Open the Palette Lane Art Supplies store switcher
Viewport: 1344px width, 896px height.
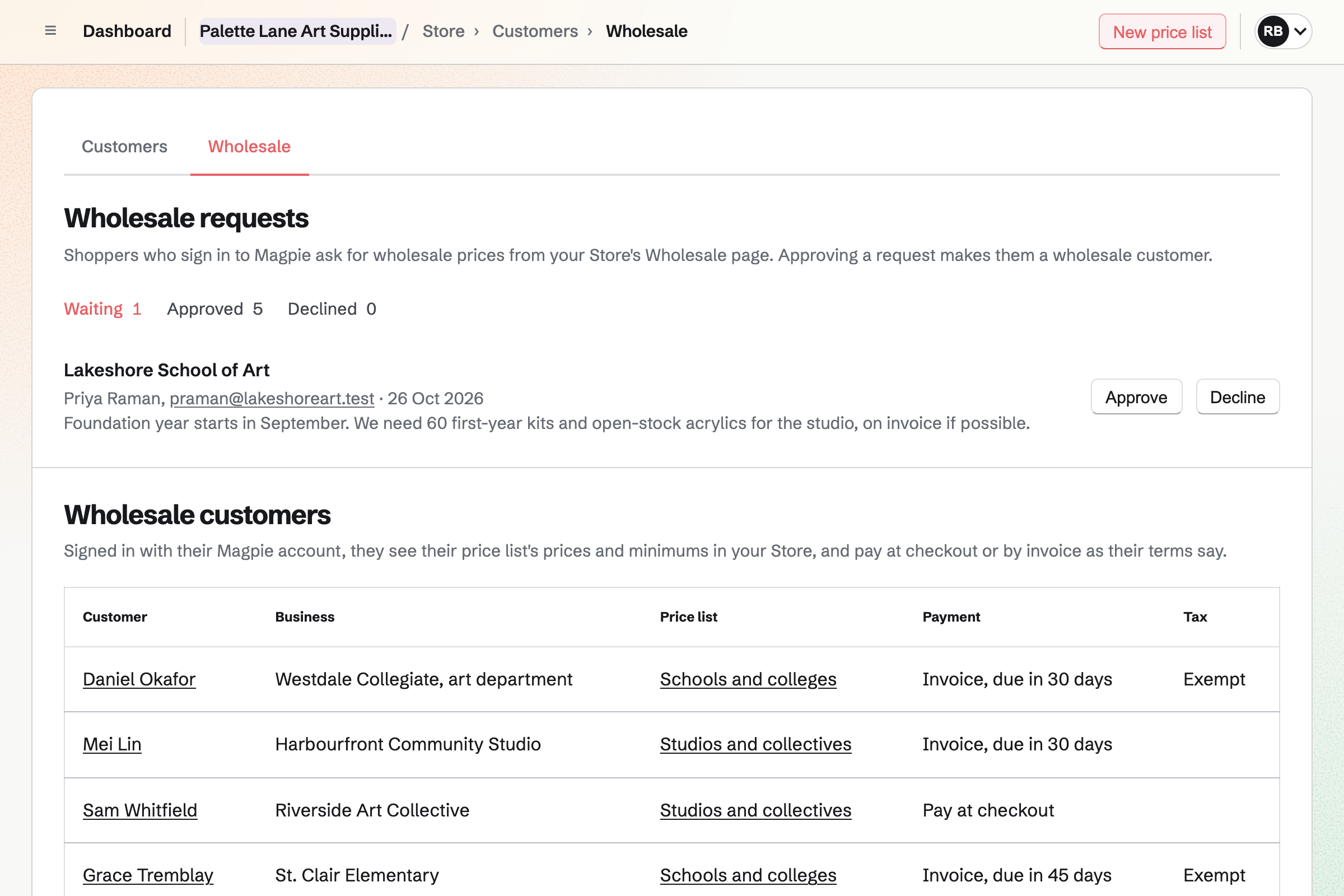pyautogui.click(x=297, y=31)
